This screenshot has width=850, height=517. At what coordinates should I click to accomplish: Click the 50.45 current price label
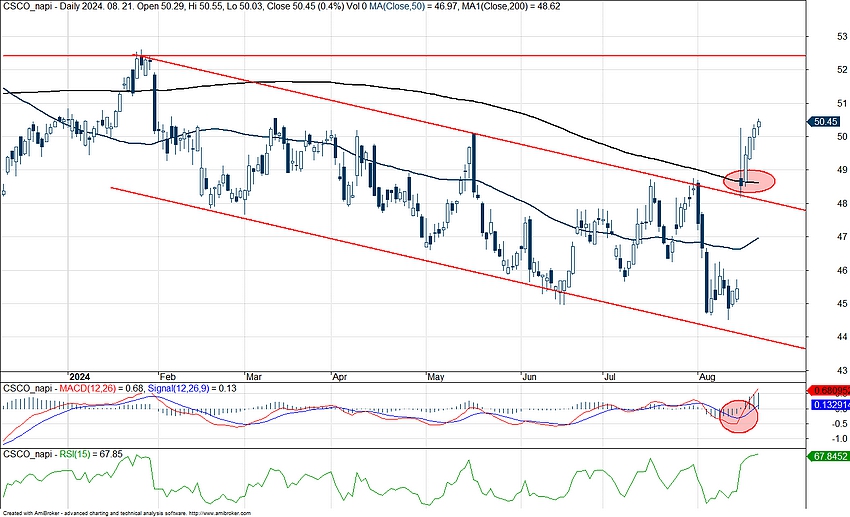[x=825, y=122]
